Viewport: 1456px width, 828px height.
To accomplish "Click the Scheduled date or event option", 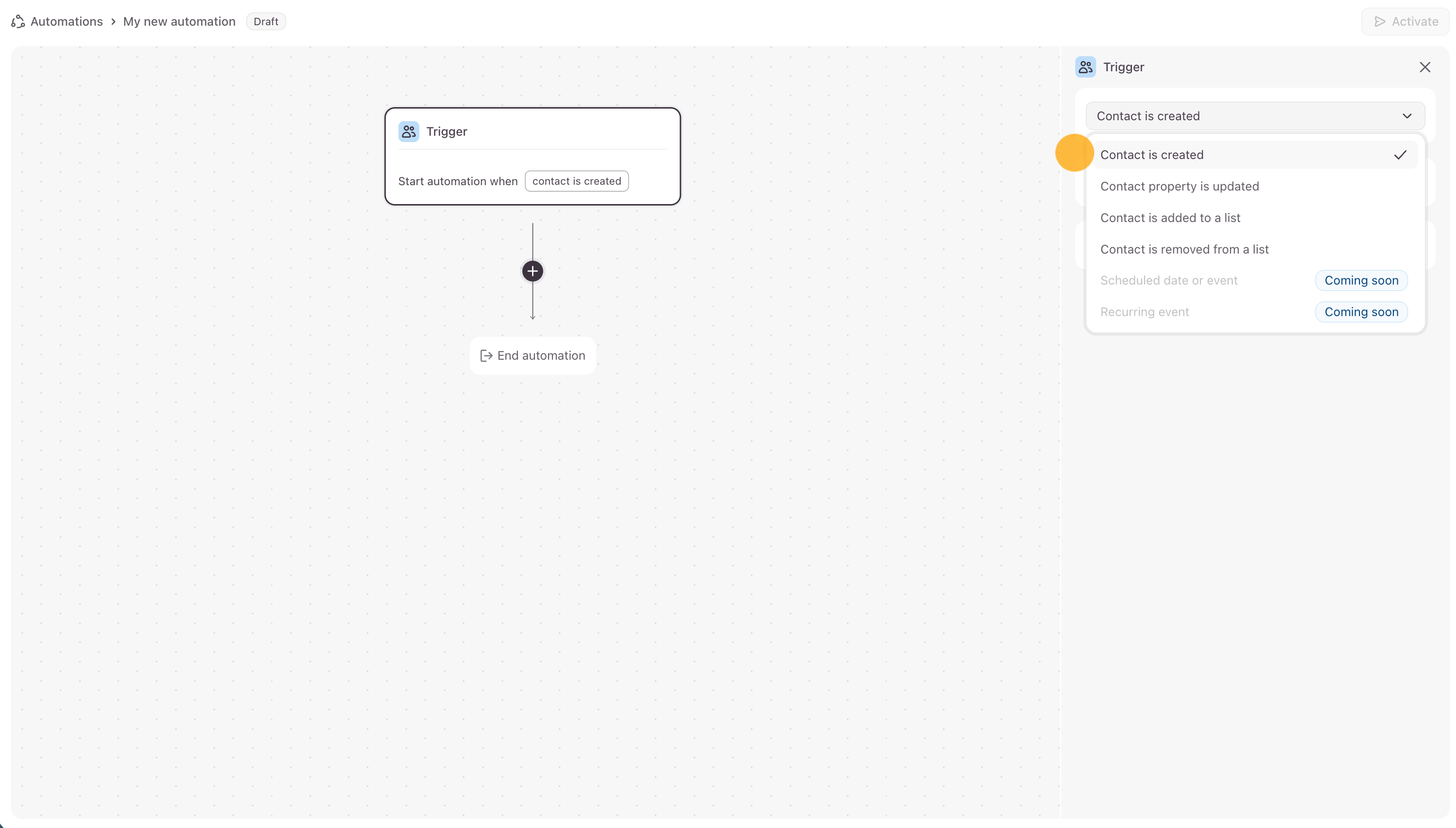I will point(1169,280).
